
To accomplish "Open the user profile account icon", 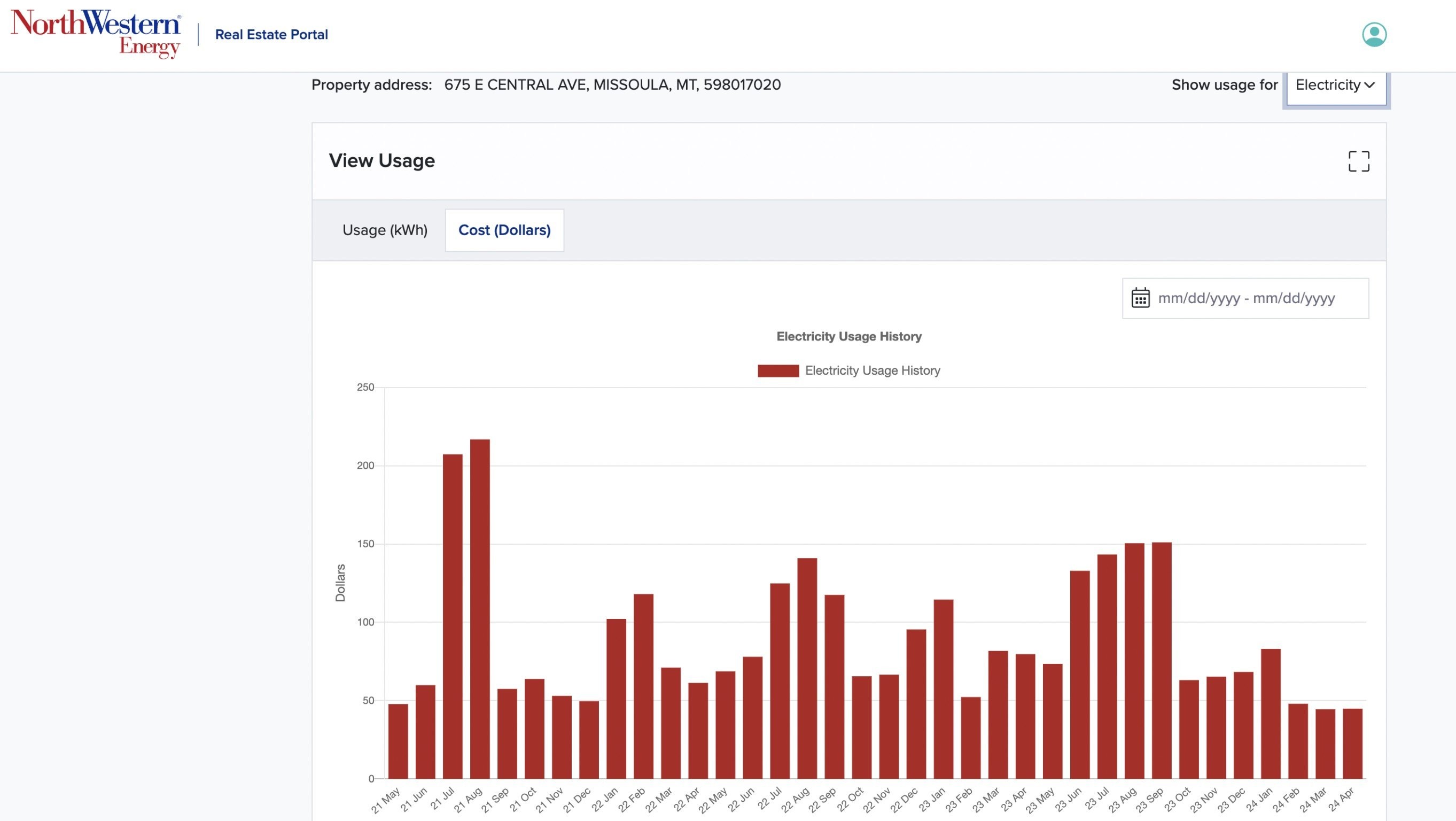I will (x=1374, y=35).
